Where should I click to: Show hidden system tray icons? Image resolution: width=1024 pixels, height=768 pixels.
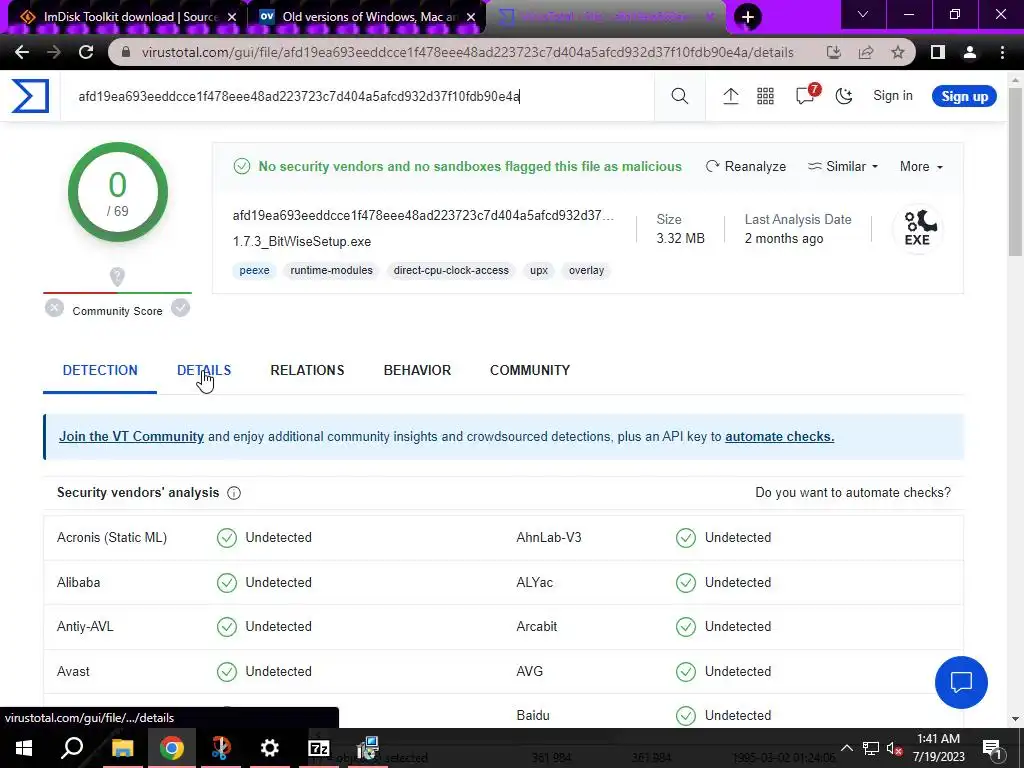[x=846, y=748]
